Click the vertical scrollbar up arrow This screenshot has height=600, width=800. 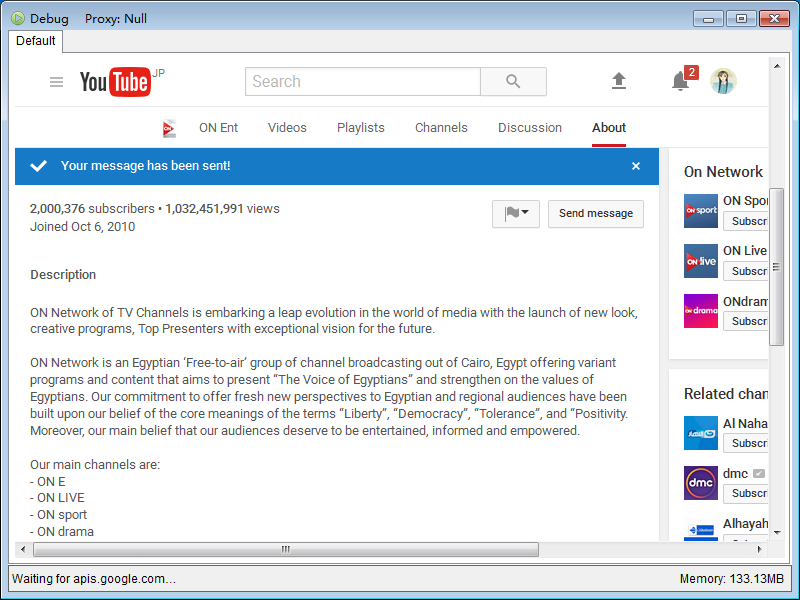(777, 66)
